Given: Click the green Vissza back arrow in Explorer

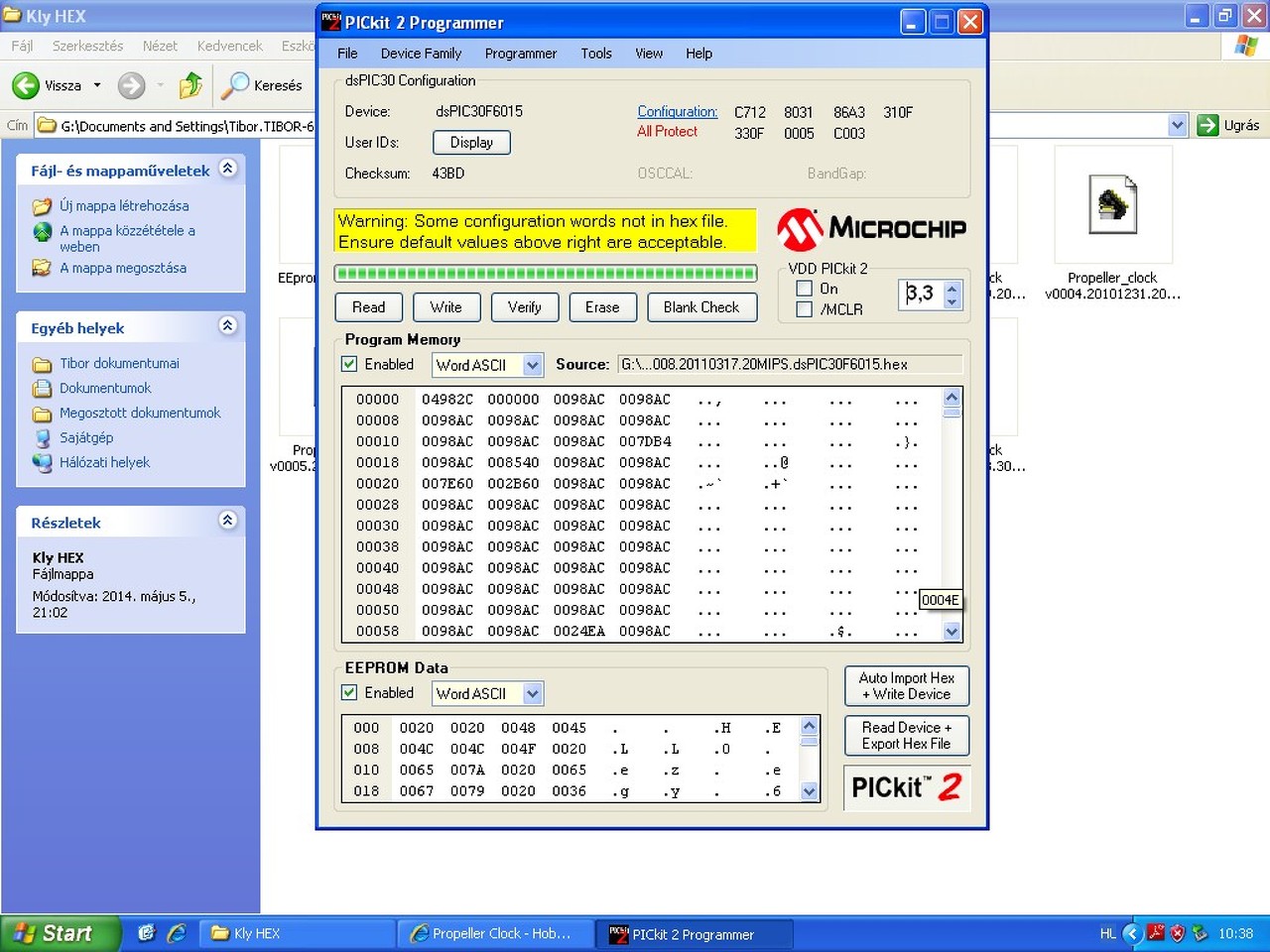Looking at the screenshot, I should click(x=26, y=86).
